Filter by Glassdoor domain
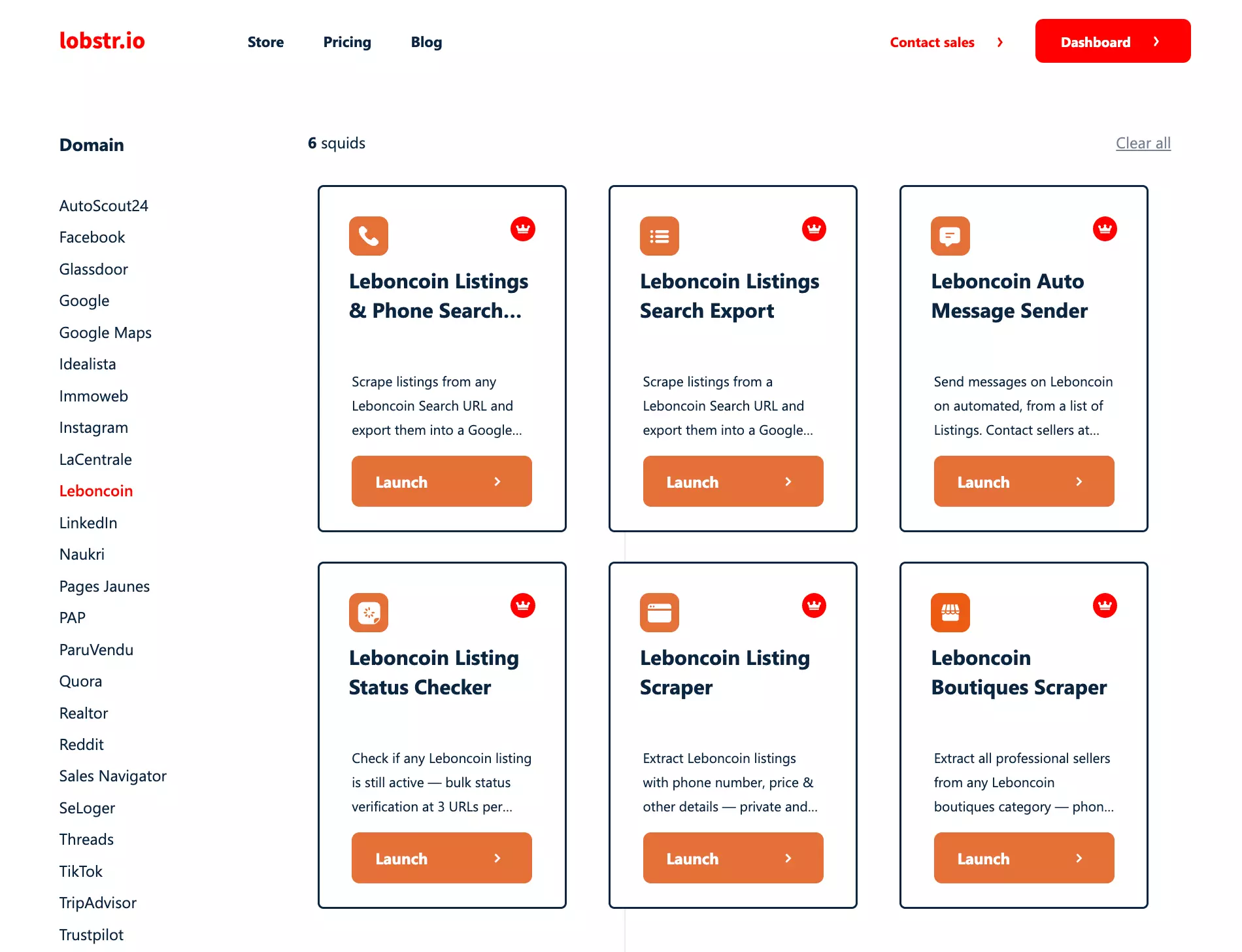This screenshot has width=1242, height=952. pos(93,269)
